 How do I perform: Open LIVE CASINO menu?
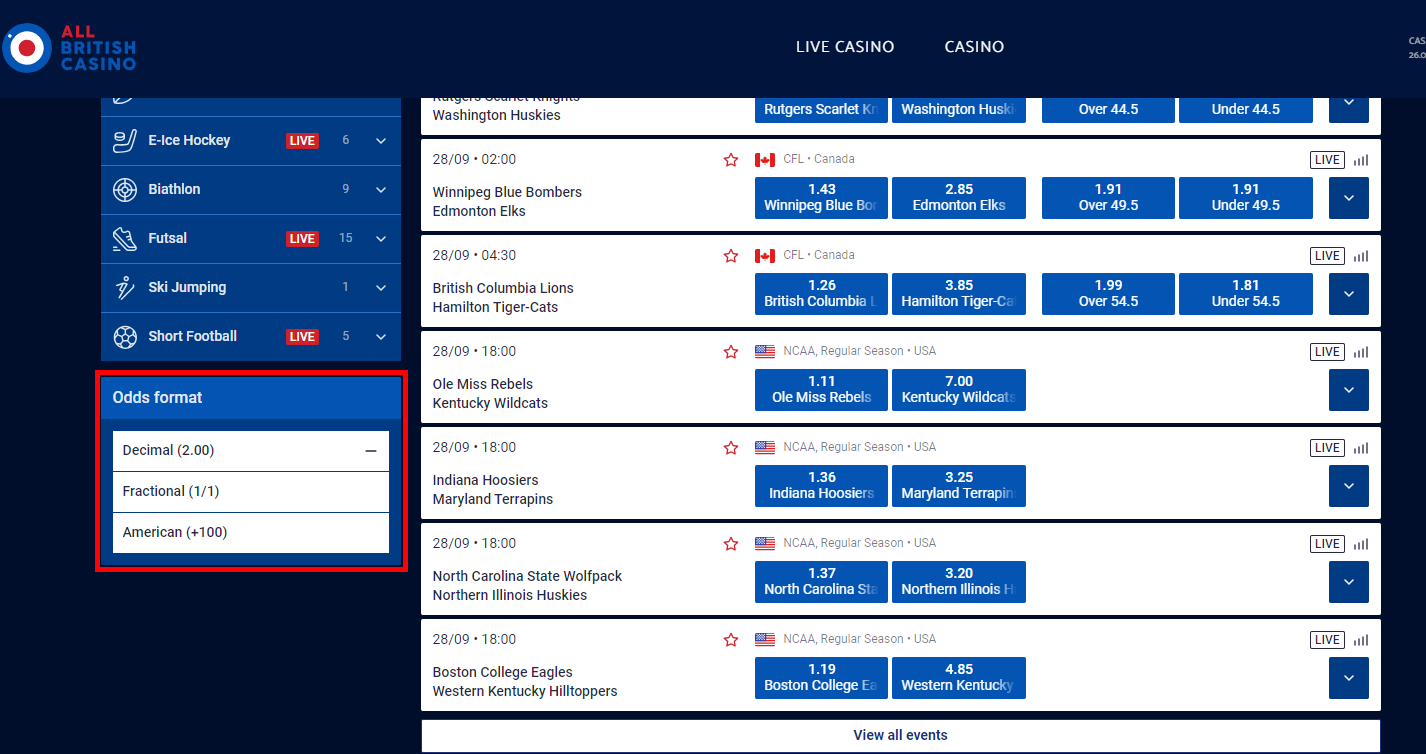845,47
